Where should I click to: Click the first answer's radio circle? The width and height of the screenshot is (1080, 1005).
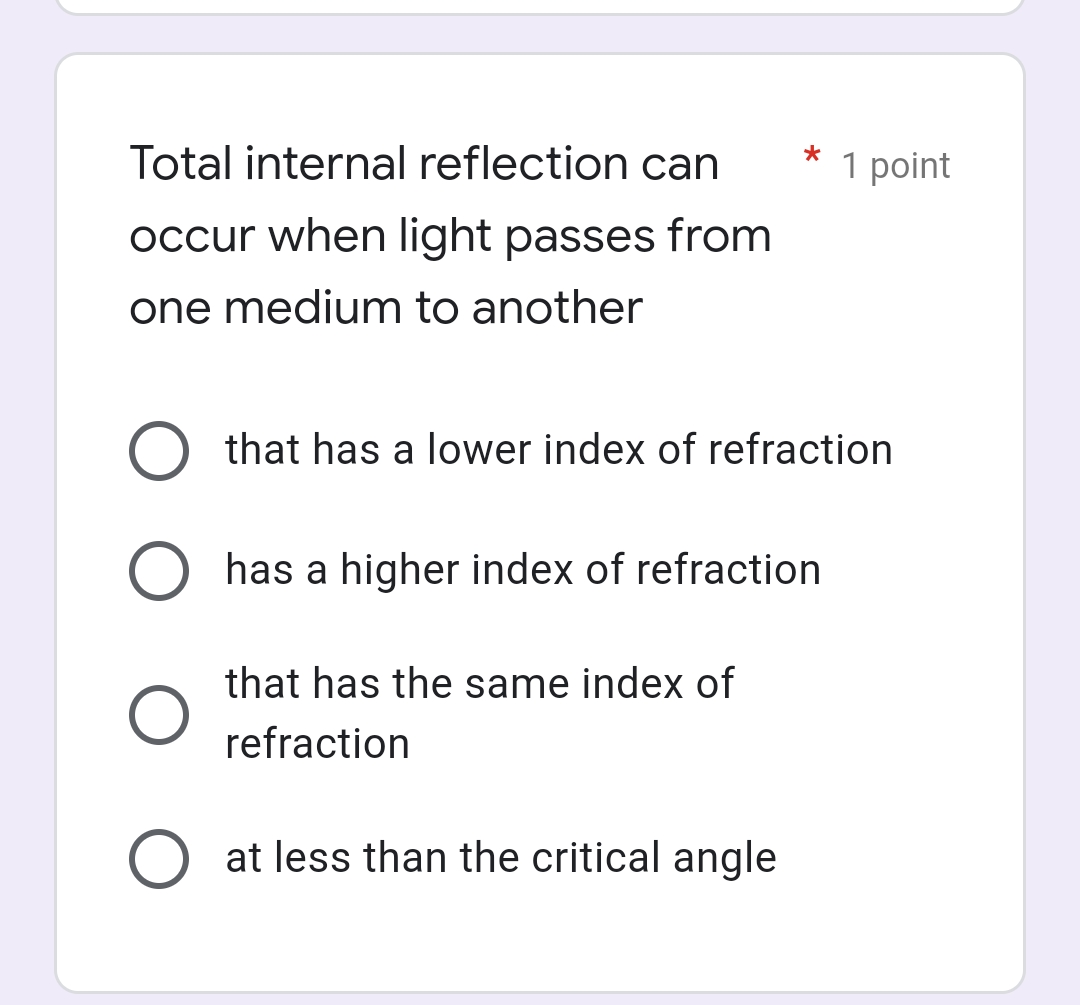159,450
